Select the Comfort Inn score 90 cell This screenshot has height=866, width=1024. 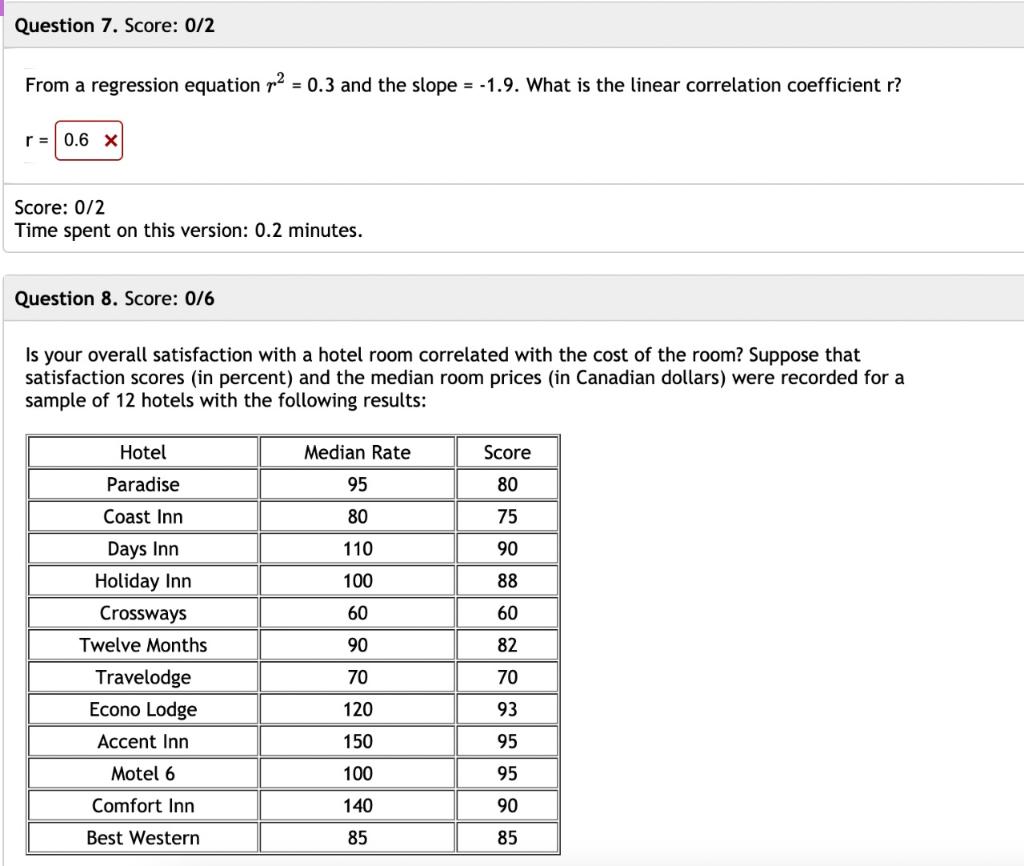tap(507, 805)
